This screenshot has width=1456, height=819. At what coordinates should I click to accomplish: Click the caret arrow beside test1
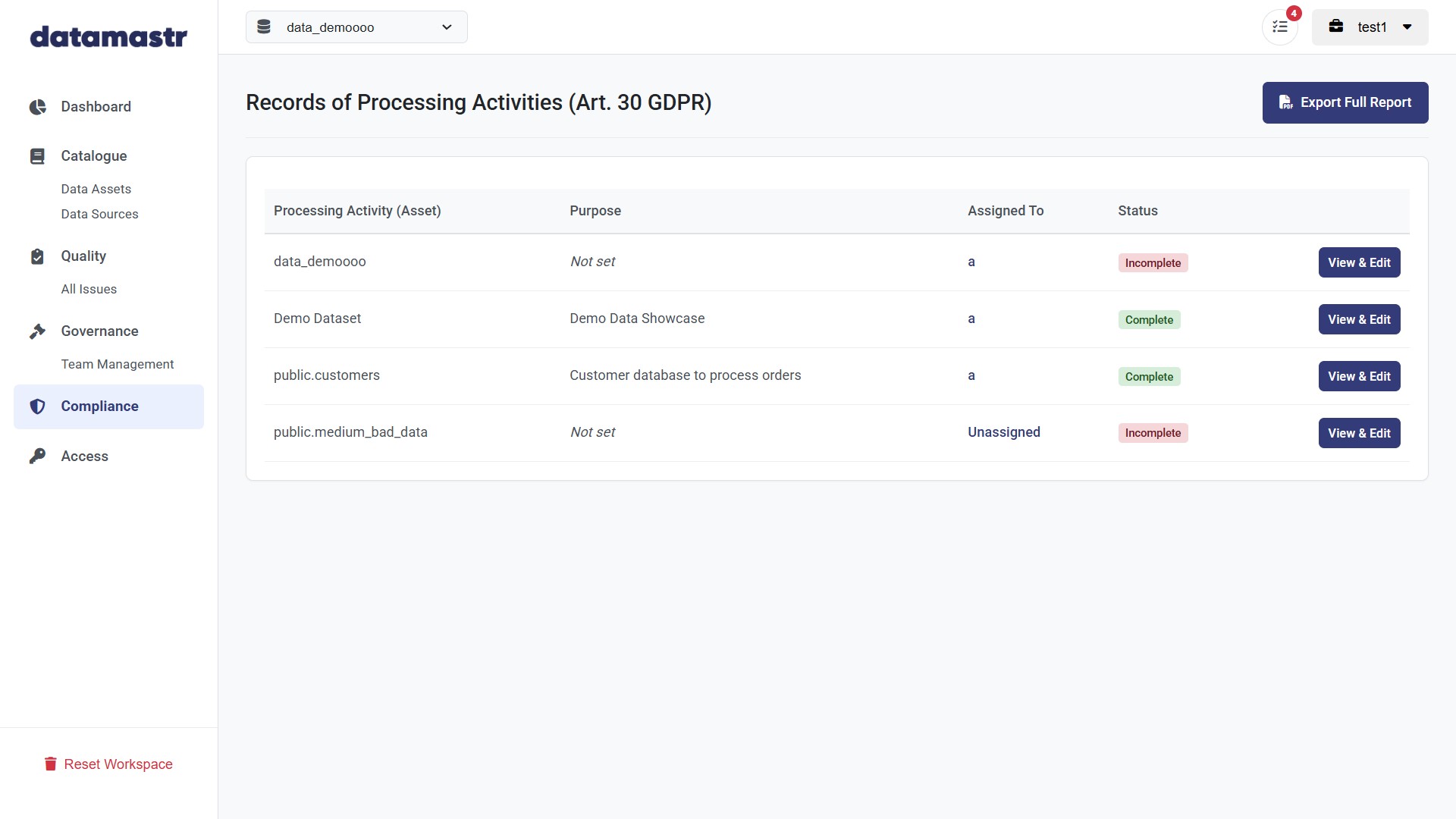coord(1407,27)
